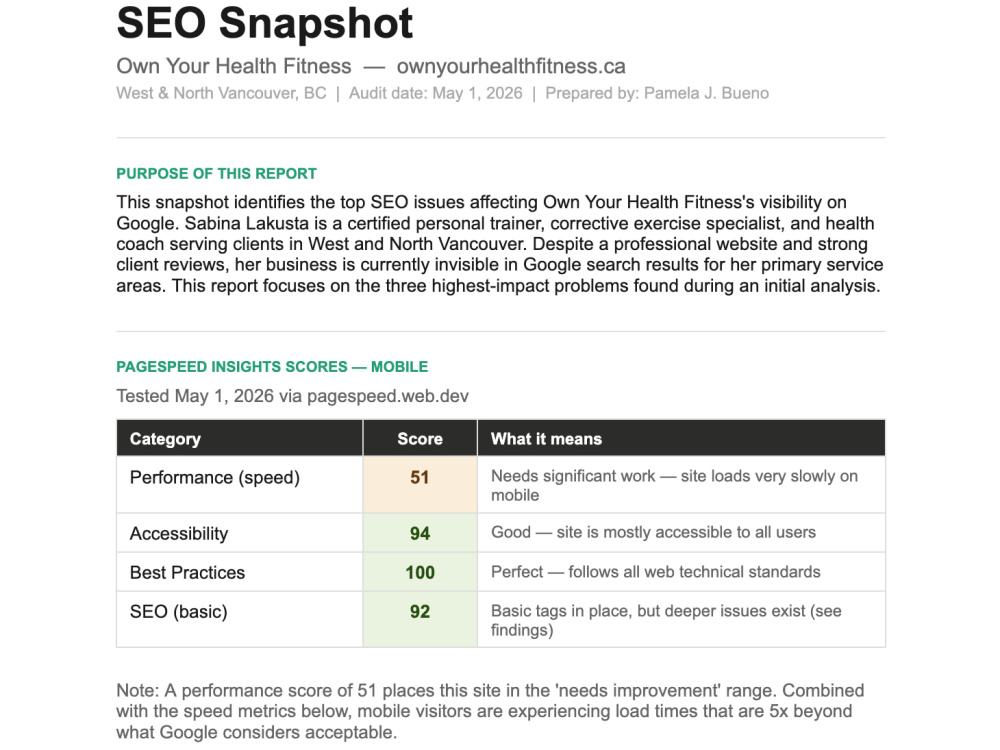Select the Best Practices row label
This screenshot has width=1000, height=750.
coord(187,573)
